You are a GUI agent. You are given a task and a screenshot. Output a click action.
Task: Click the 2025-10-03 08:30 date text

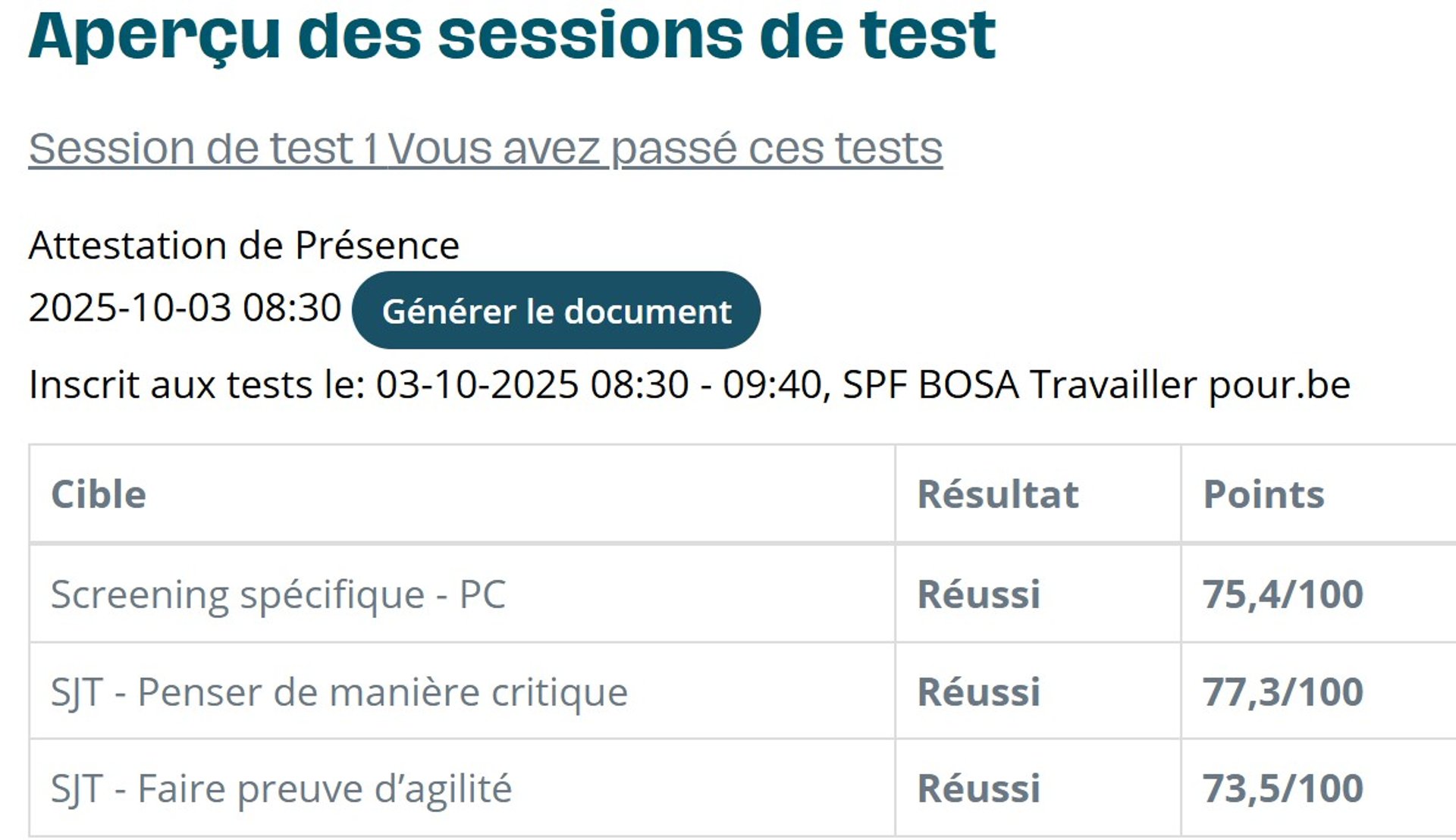[185, 308]
